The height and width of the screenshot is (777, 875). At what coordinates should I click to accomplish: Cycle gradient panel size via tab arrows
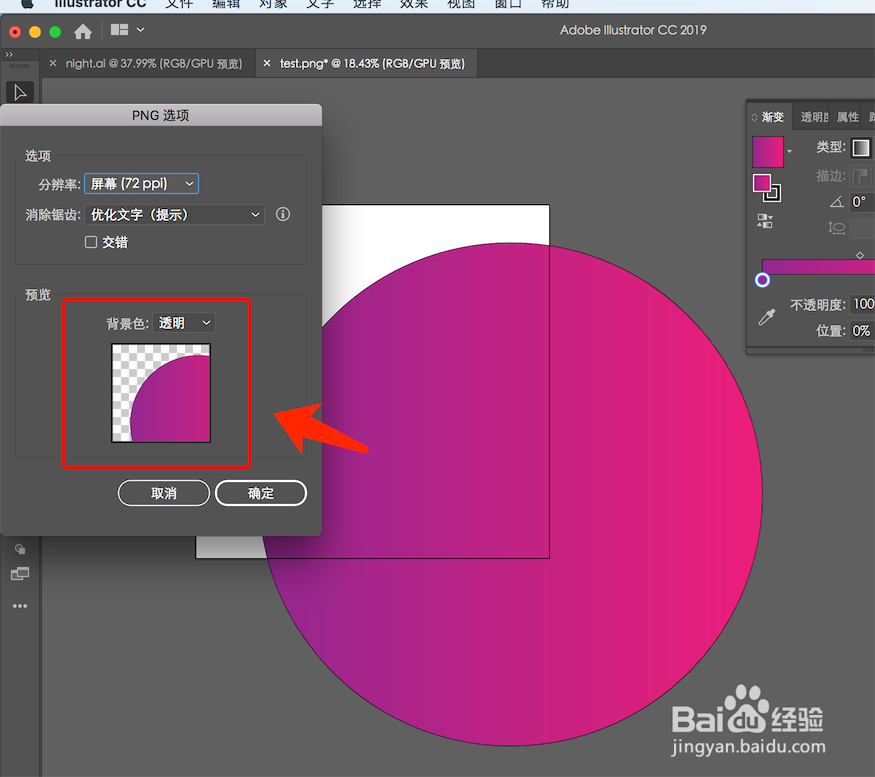point(754,117)
